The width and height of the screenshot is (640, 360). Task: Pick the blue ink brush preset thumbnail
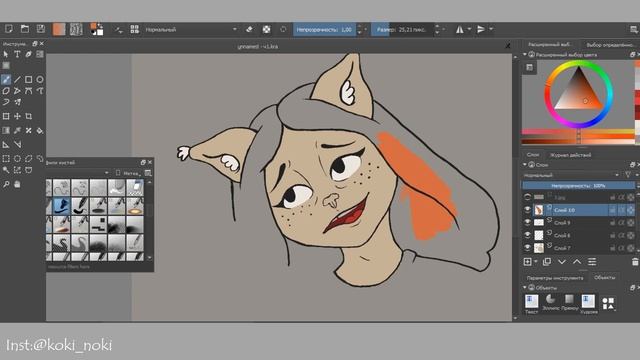(61, 206)
